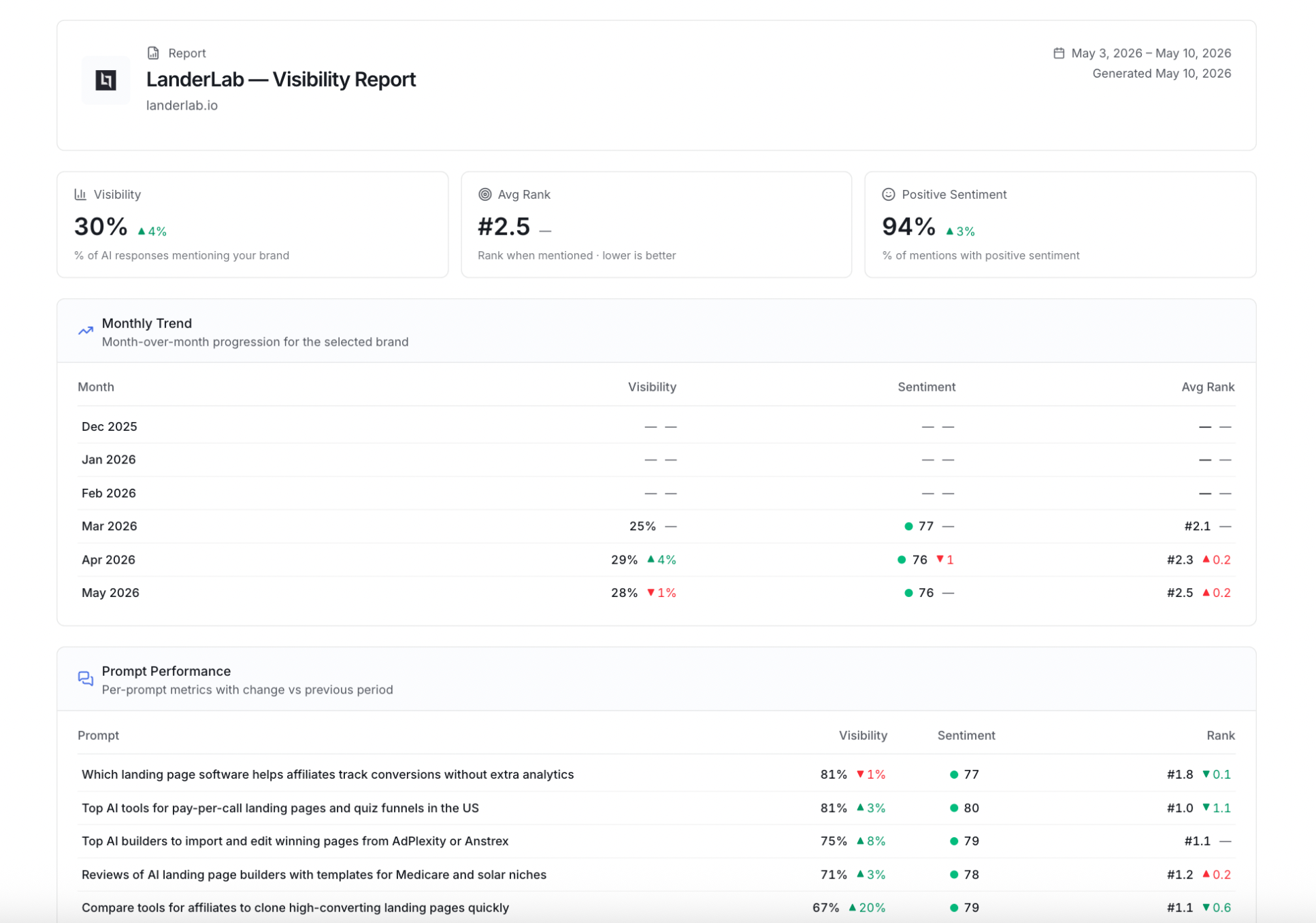
Task: Select the Apr 2026 row
Action: [657, 560]
